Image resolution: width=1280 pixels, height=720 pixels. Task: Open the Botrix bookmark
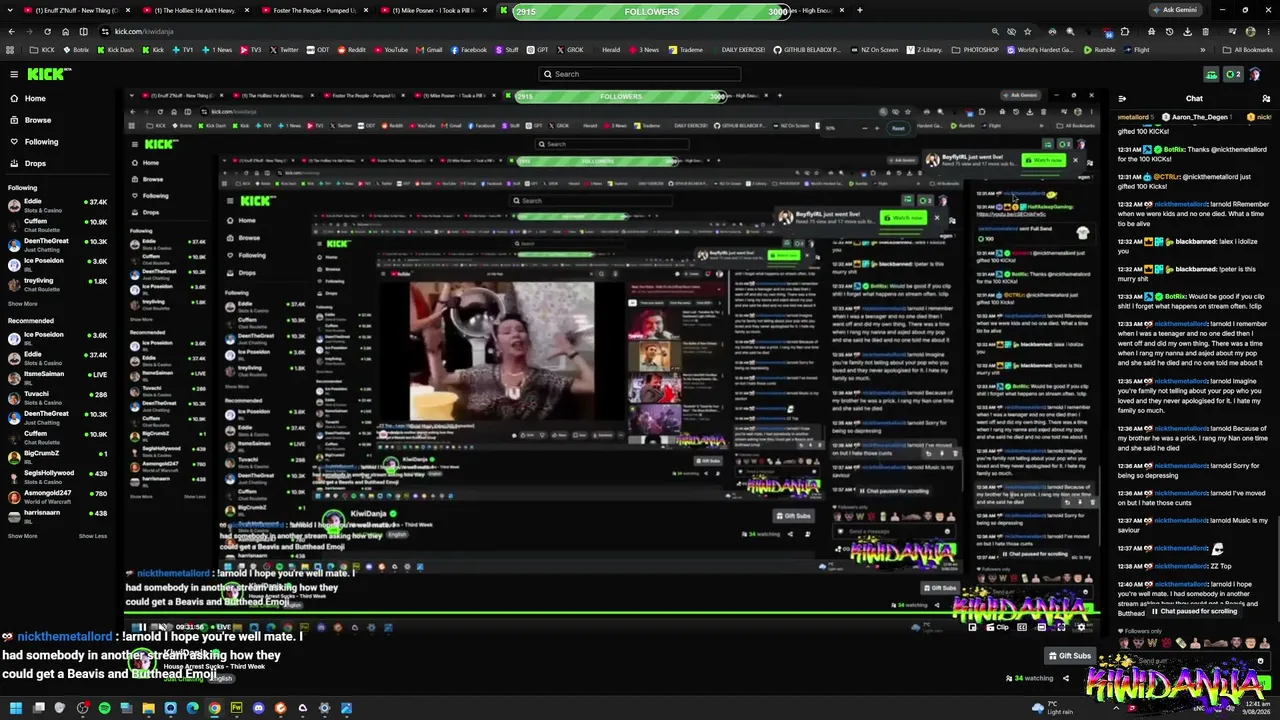(x=77, y=50)
